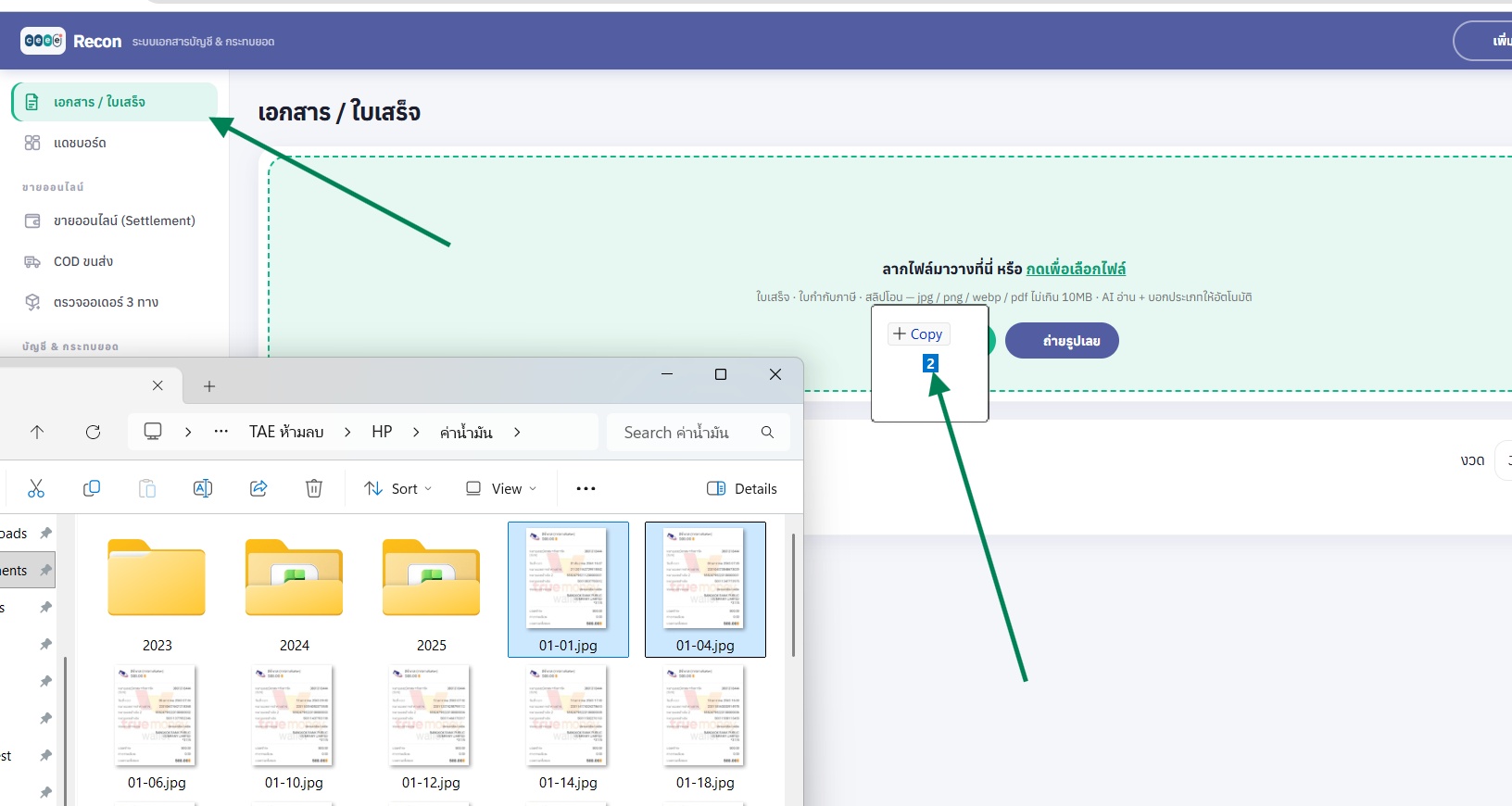The width and height of the screenshot is (1512, 806).
Task: Select the 2024 folder
Action: click(295, 590)
